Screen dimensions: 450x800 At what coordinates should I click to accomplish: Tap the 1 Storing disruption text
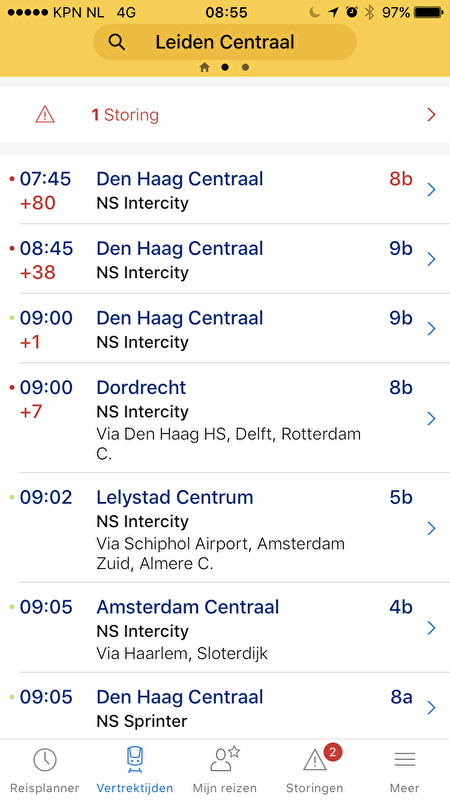tap(125, 115)
